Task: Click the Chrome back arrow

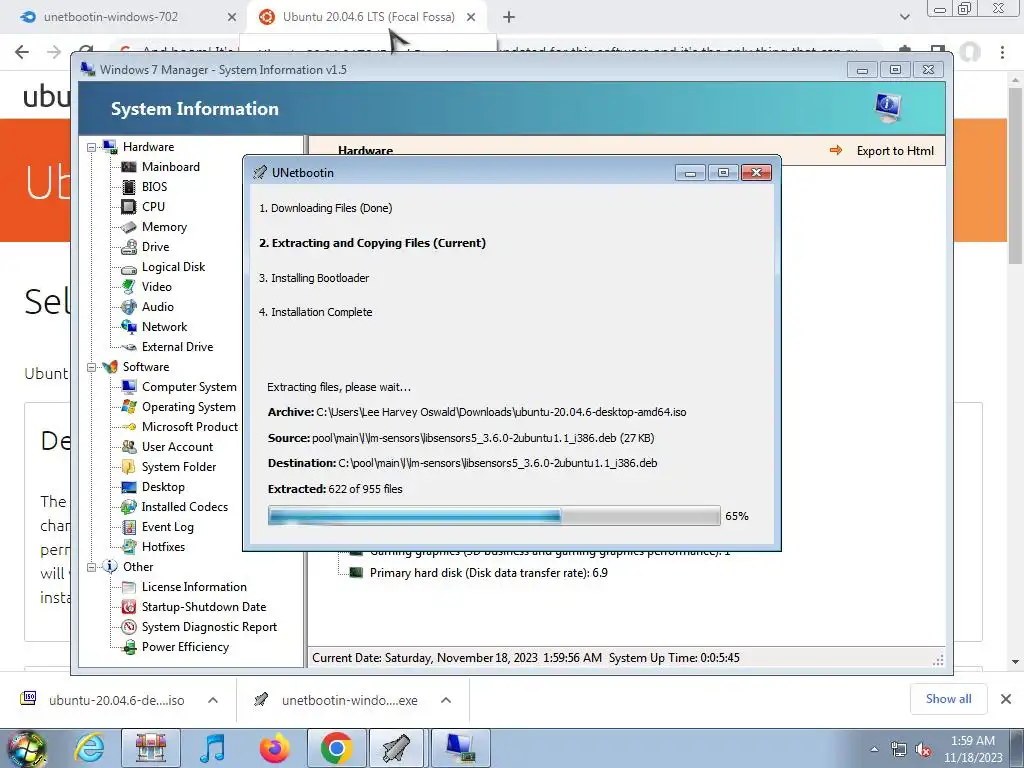Action: tap(22, 52)
